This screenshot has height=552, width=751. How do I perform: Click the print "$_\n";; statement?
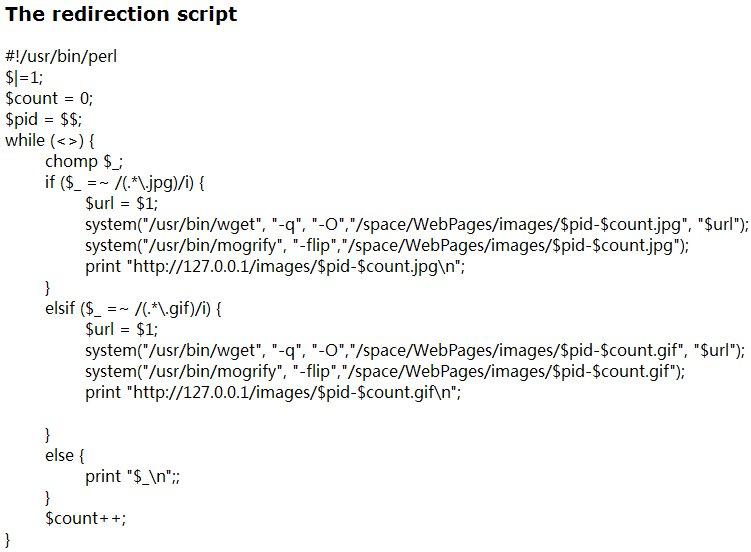pyautogui.click(x=133, y=477)
